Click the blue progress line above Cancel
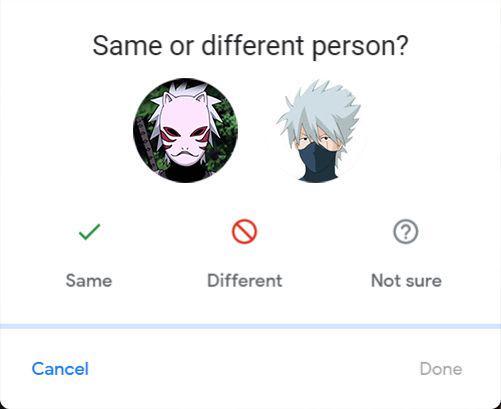The image size is (501, 409). coord(250,326)
